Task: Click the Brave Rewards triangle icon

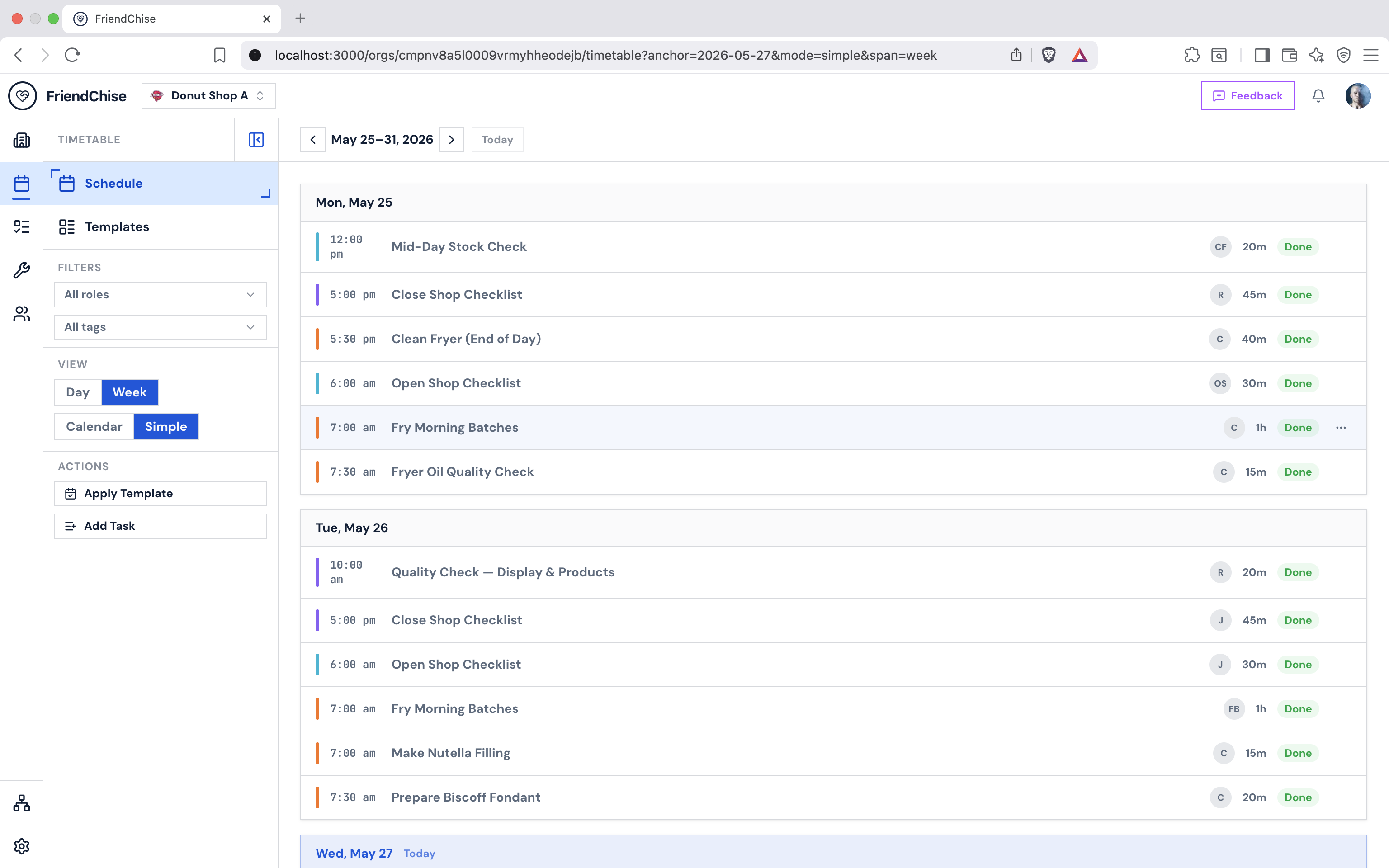Action: 1080,55
